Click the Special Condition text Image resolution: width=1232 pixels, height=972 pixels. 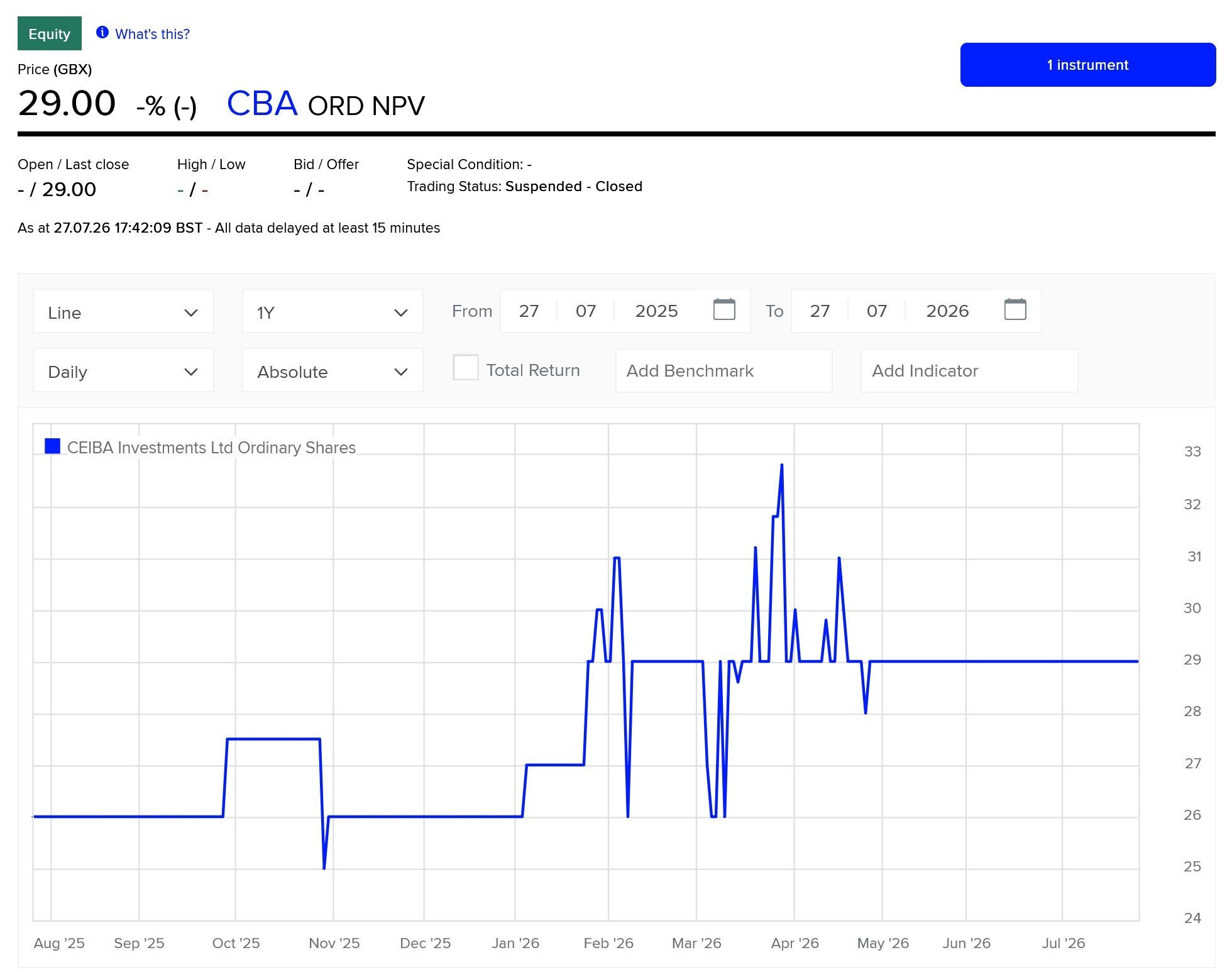pos(469,165)
